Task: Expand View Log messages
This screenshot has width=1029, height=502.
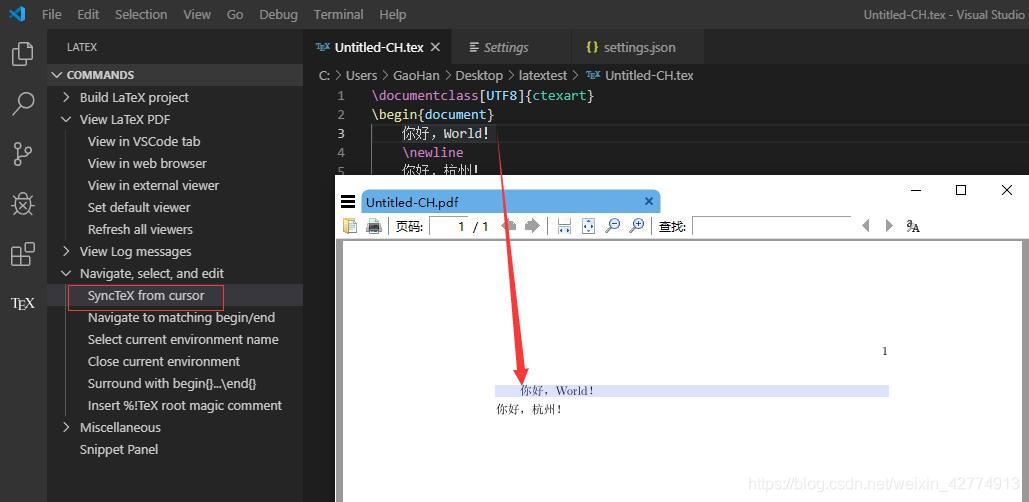Action: pos(66,251)
